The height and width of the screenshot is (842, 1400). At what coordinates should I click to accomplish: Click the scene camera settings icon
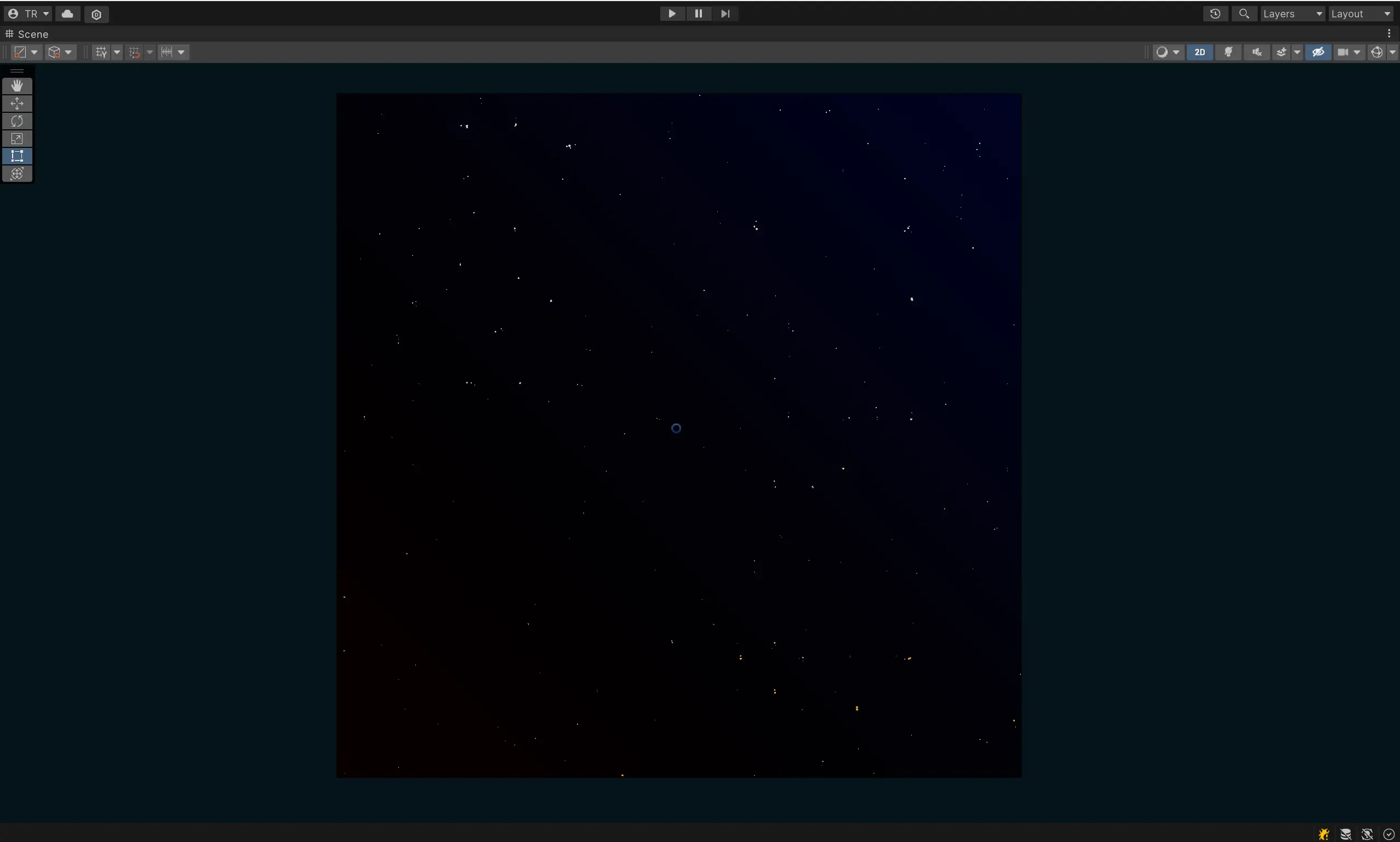click(1342, 52)
